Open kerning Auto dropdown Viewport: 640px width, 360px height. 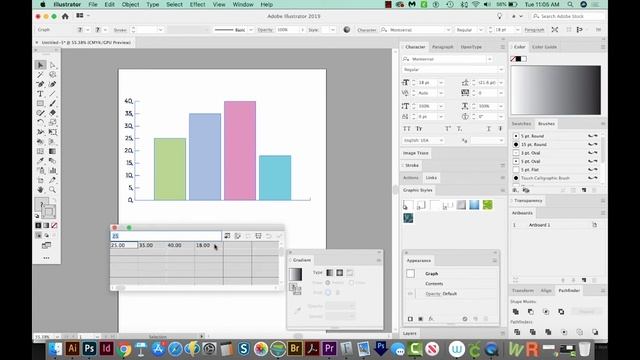pos(441,93)
